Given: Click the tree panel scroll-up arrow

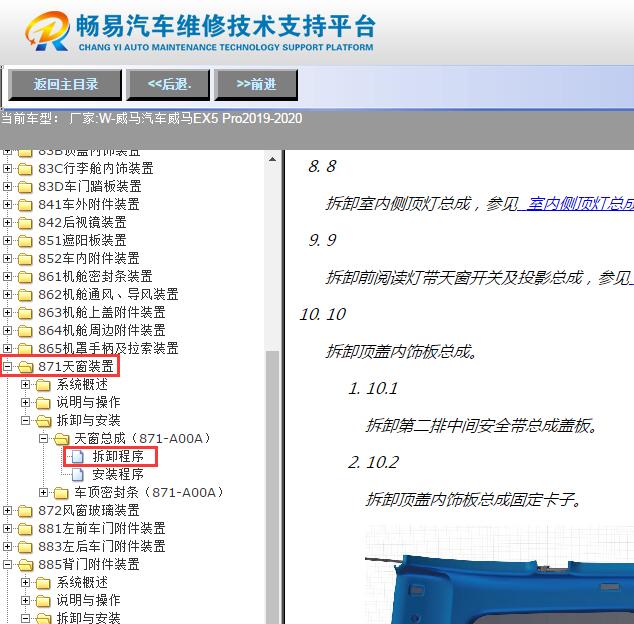Looking at the screenshot, I should coord(273,159).
